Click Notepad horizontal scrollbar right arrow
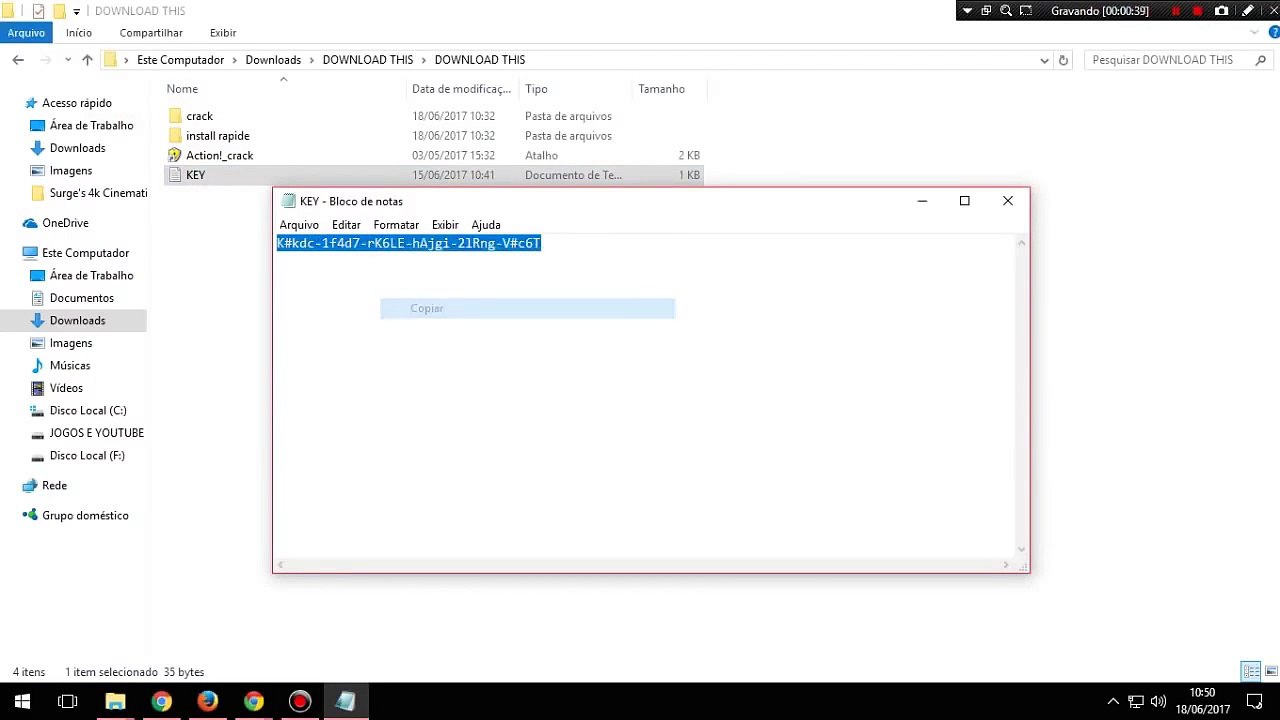The width and height of the screenshot is (1280, 720). [x=1006, y=565]
